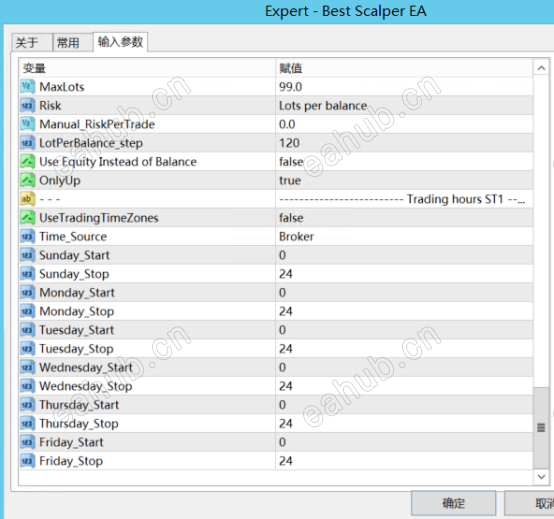Click the OnlyUp boolean icon
Viewport: 554px width, 519px height.
[28, 181]
